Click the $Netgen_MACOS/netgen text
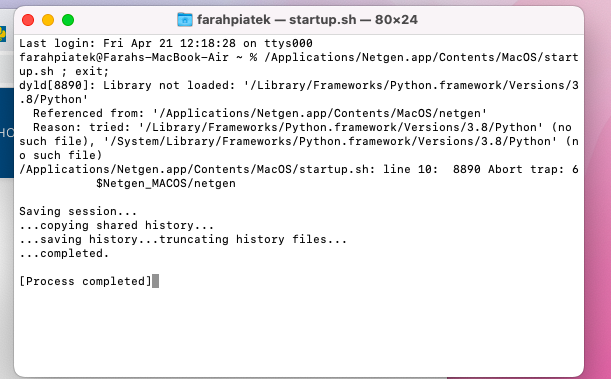Image resolution: width=611 pixels, height=379 pixels. click(x=166, y=183)
